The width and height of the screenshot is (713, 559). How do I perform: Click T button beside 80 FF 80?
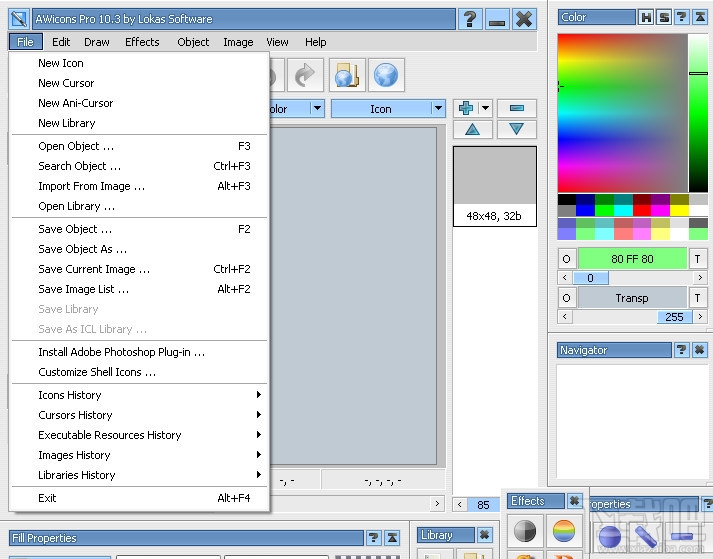pos(698,259)
